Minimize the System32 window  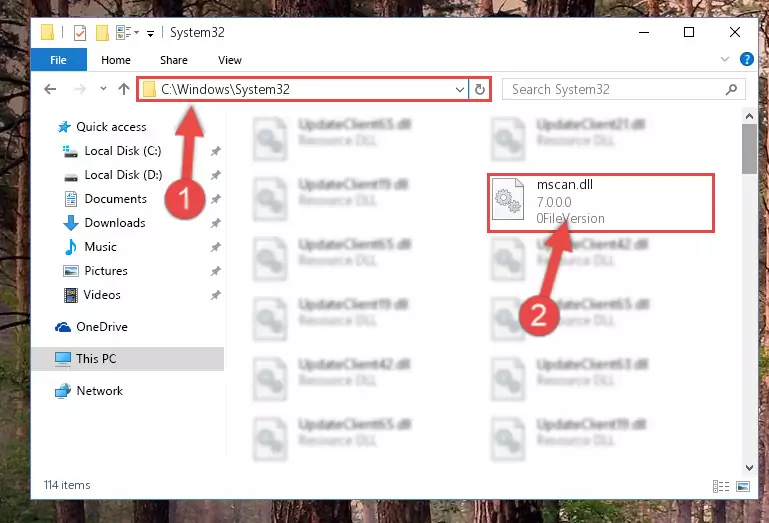(644, 32)
